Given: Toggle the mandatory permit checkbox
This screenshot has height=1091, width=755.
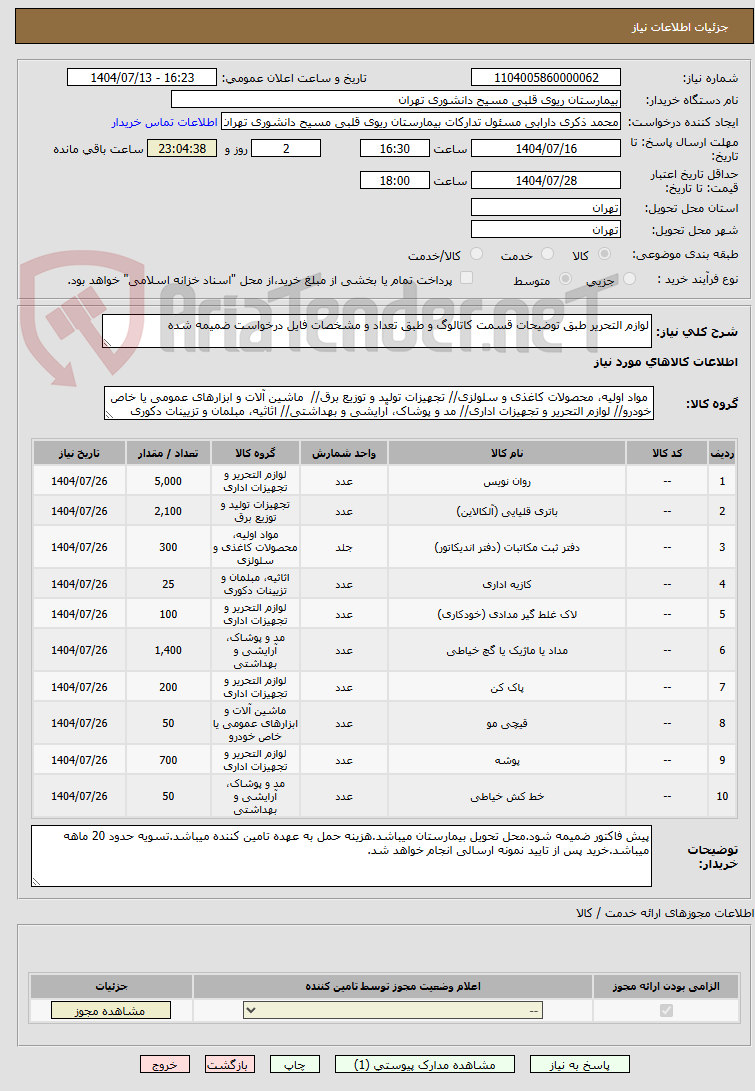Looking at the screenshot, I should coord(666,1010).
